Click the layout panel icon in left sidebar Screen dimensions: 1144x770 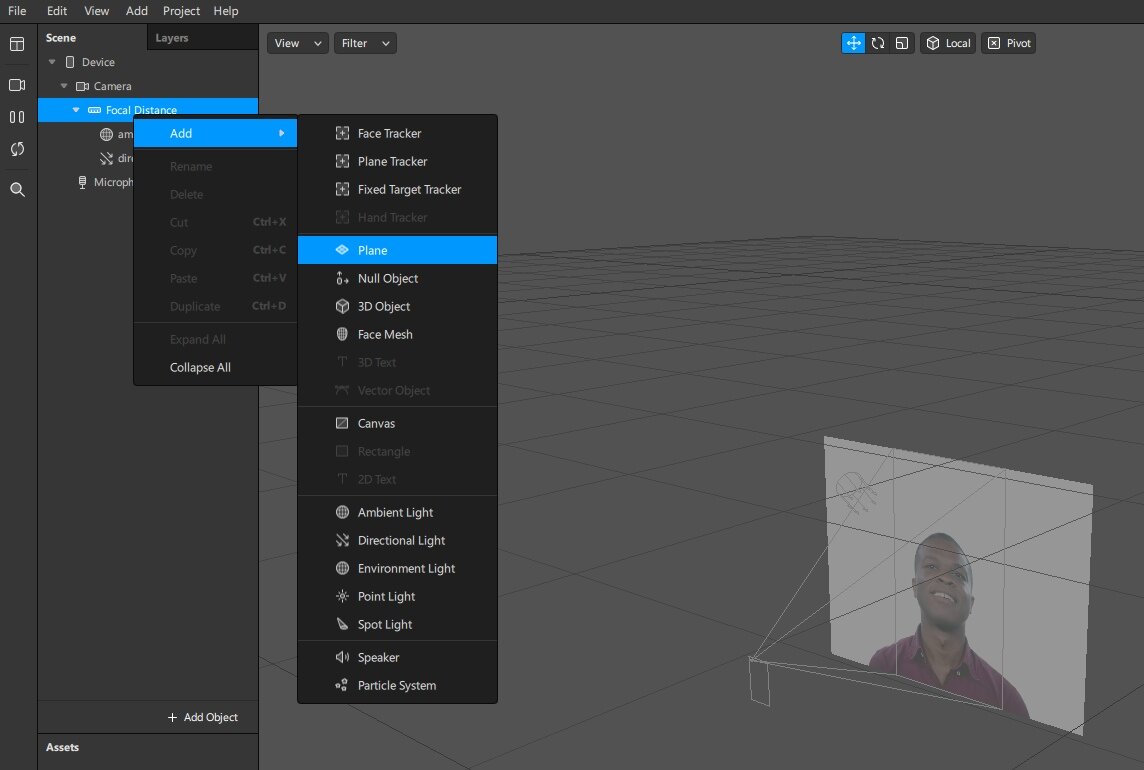tap(17, 45)
